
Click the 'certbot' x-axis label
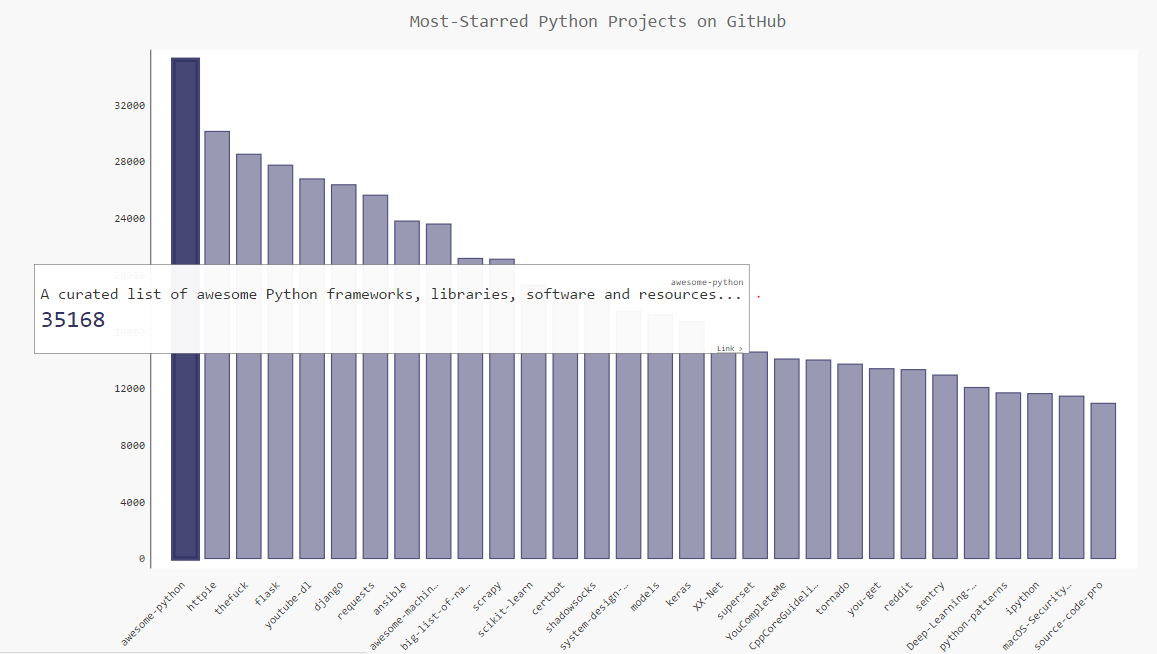[x=548, y=599]
